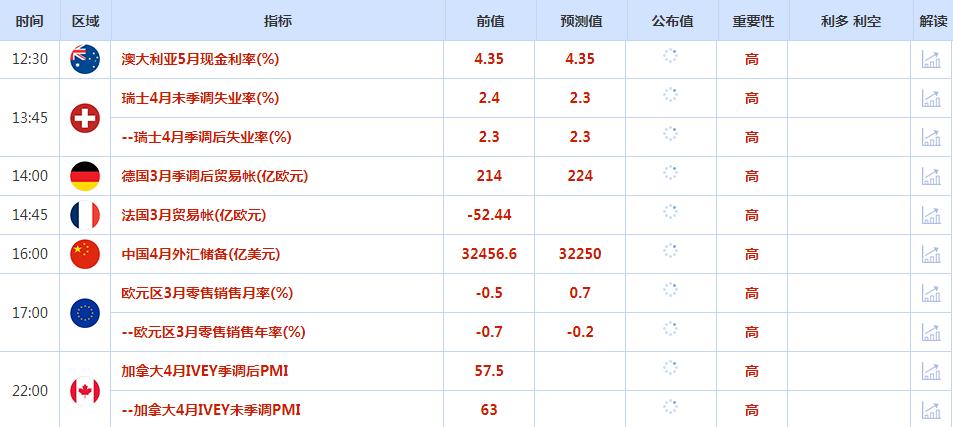
Task: Open 加拿大4月IVEY季调后PMI link
Action: pos(205,371)
